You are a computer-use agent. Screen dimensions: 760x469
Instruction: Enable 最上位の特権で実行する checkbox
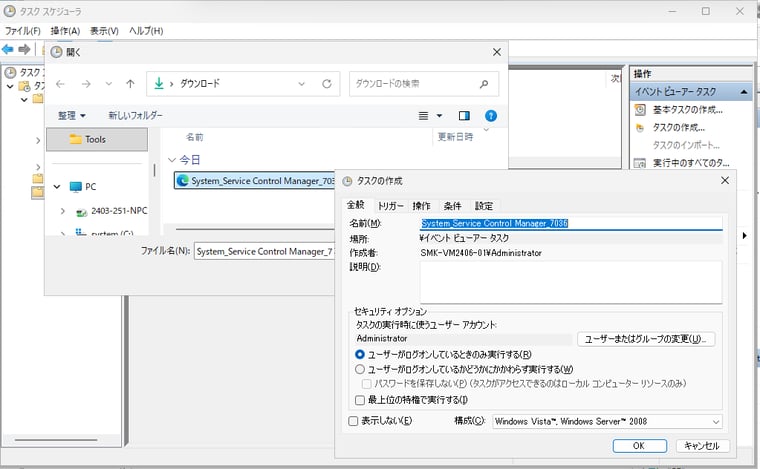click(360, 400)
